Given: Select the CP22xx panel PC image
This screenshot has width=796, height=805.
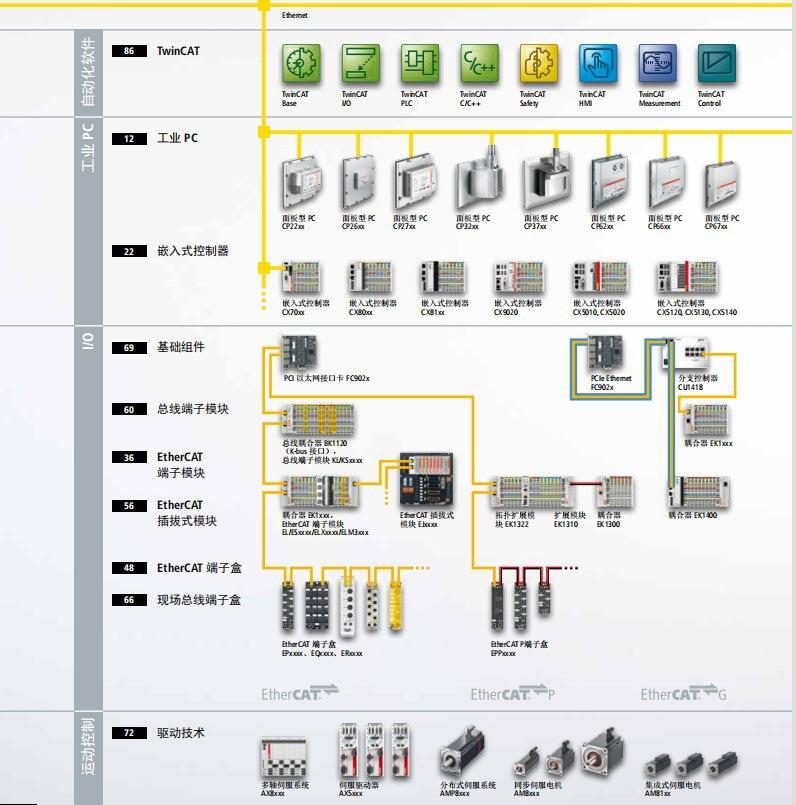Looking at the screenshot, I should tap(301, 183).
